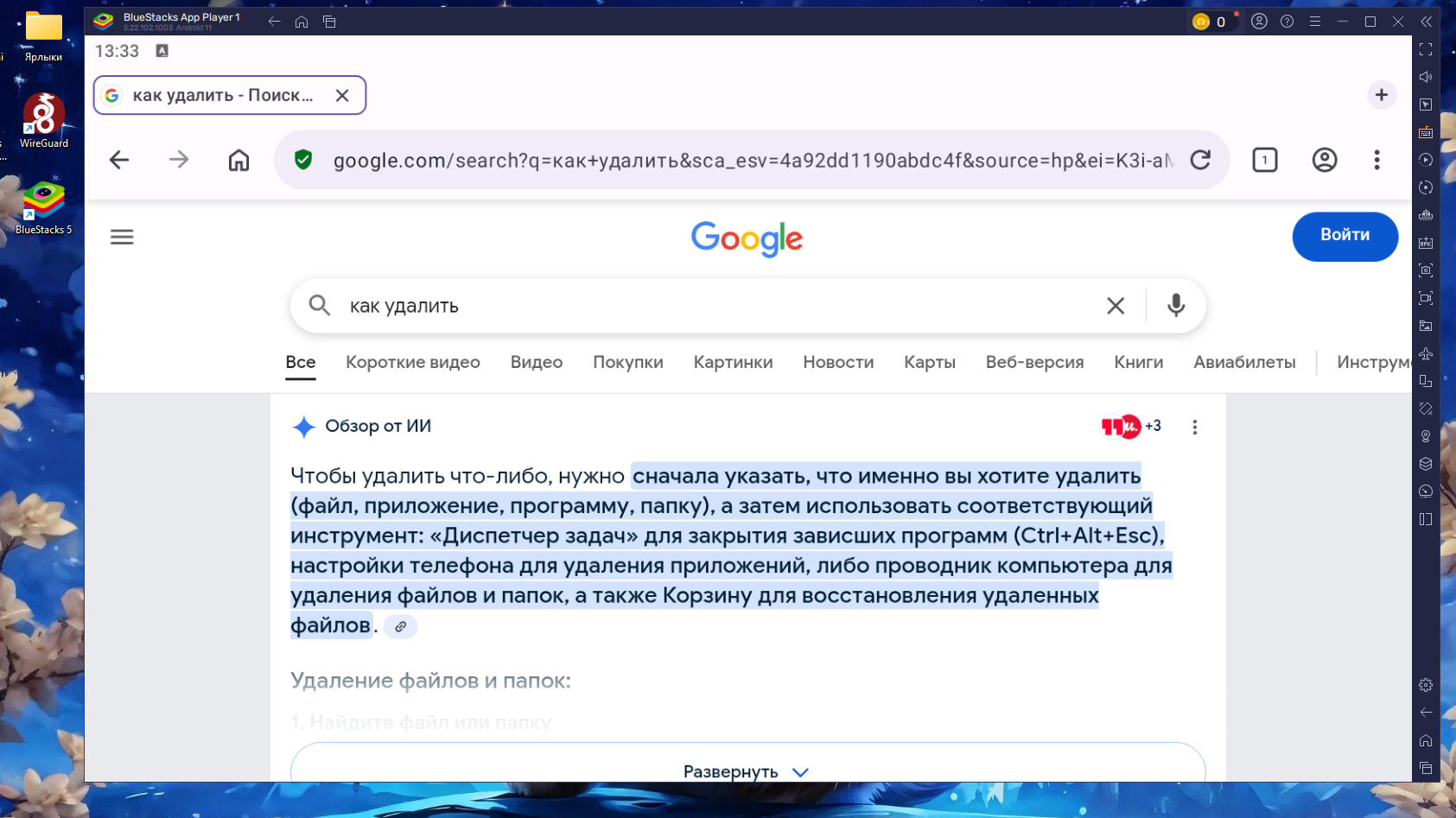Viewport: 1456px width, 818px height.
Task: Switch to the Картинки search tab
Action: [733, 363]
